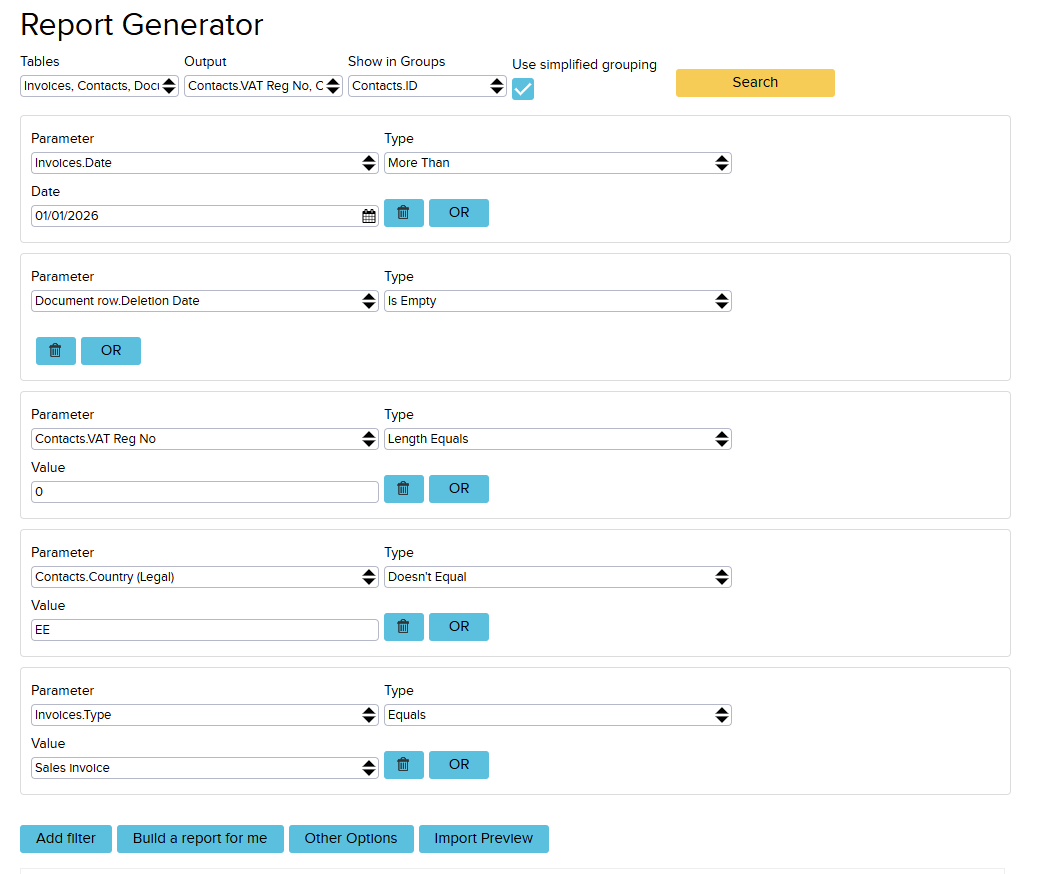Click Import Preview button
The height and width of the screenshot is (874, 1052).
[483, 839]
